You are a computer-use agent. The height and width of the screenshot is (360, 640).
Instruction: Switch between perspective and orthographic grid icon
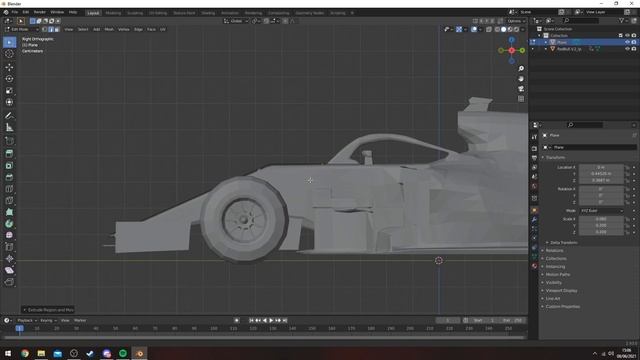pos(521,99)
